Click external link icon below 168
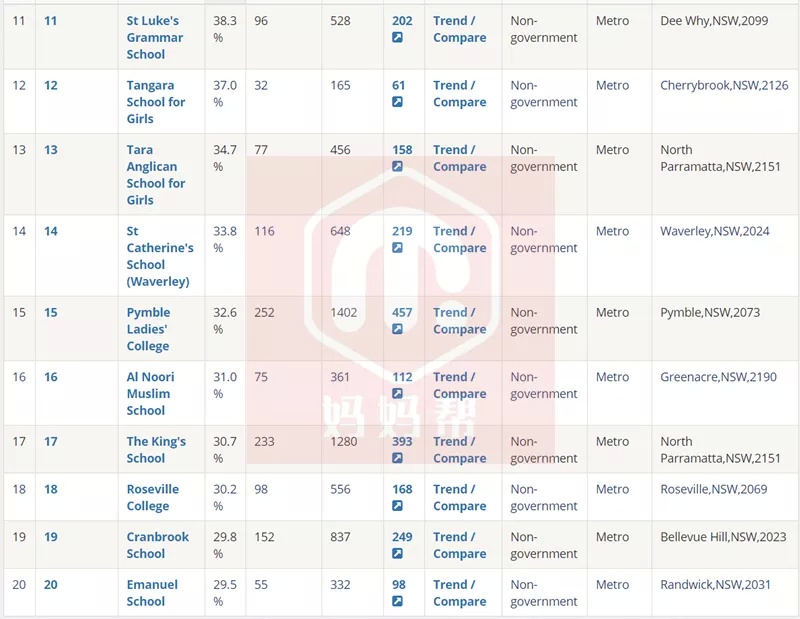Image resolution: width=800 pixels, height=619 pixels. (397, 506)
